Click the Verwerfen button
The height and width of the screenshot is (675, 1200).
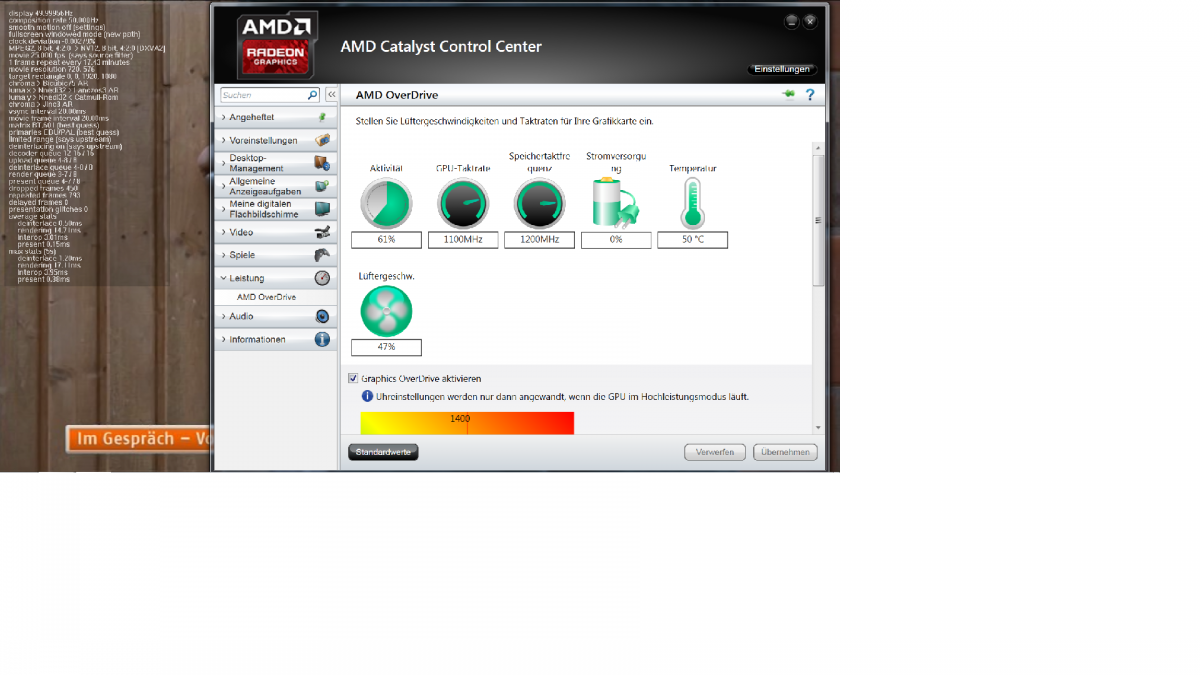pos(715,452)
